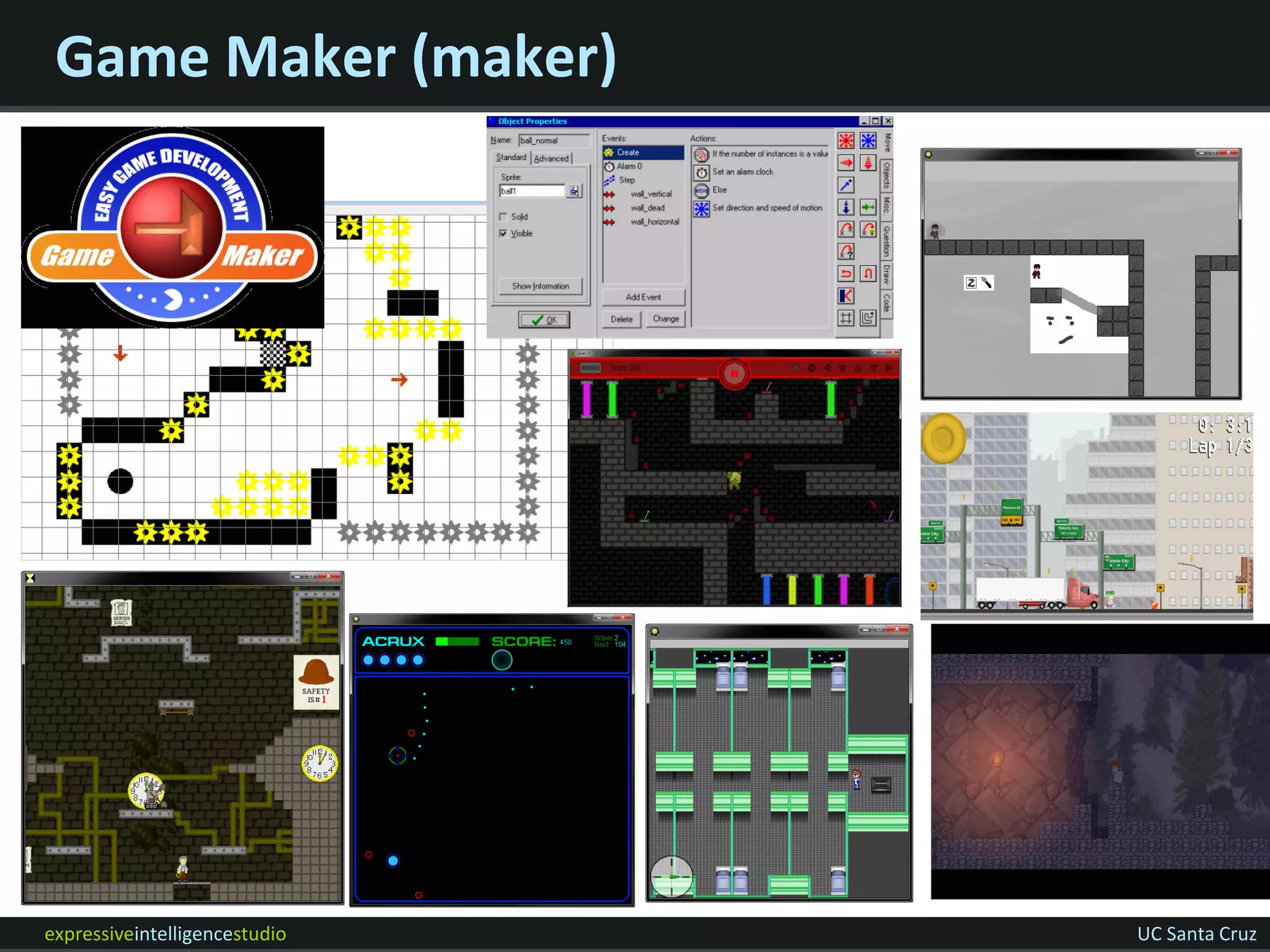
Task: Click the Wrap Screen action icon
Action: (x=868, y=319)
